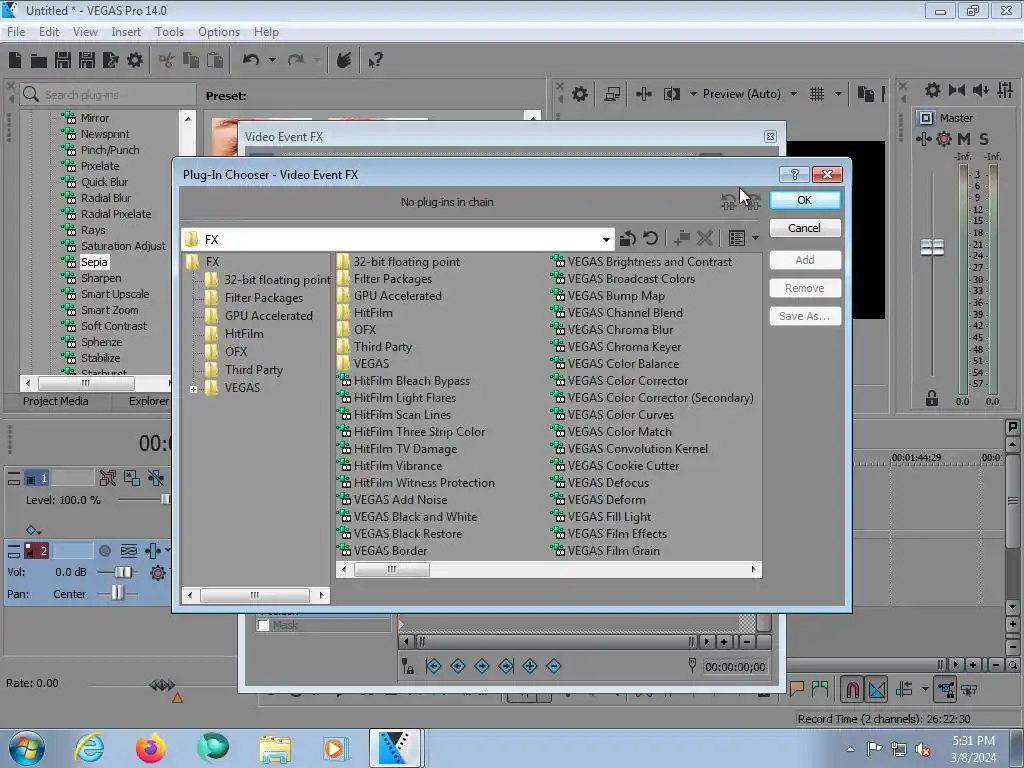Click the help question button in Plug-In Chooser

794,174
